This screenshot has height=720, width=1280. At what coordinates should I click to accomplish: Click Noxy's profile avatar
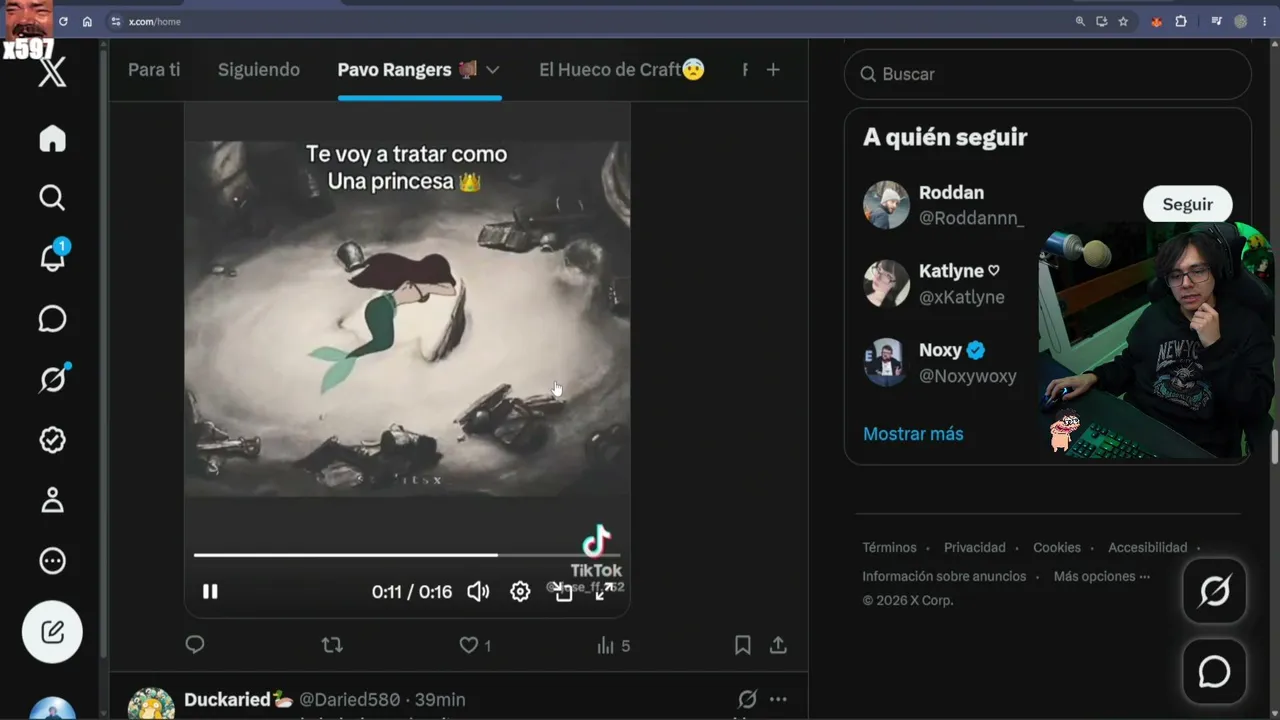click(x=886, y=363)
